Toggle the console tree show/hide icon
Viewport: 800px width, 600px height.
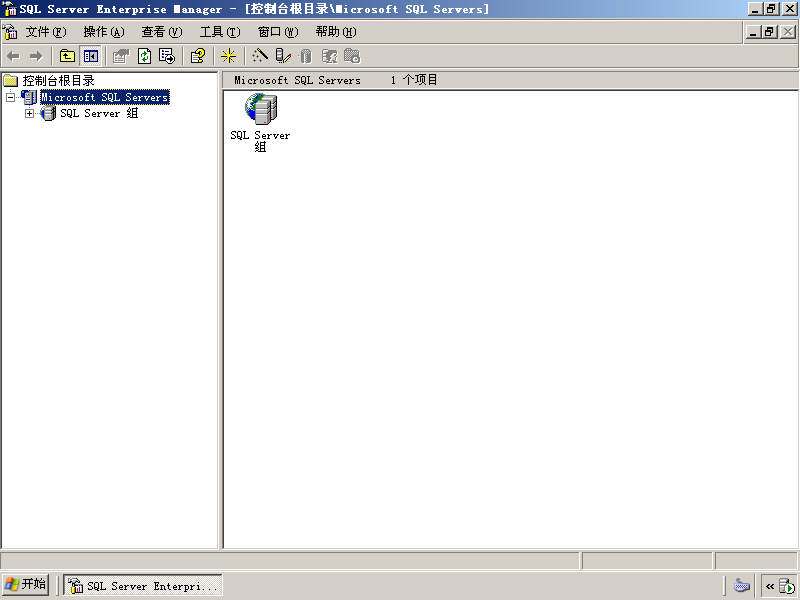coord(90,56)
